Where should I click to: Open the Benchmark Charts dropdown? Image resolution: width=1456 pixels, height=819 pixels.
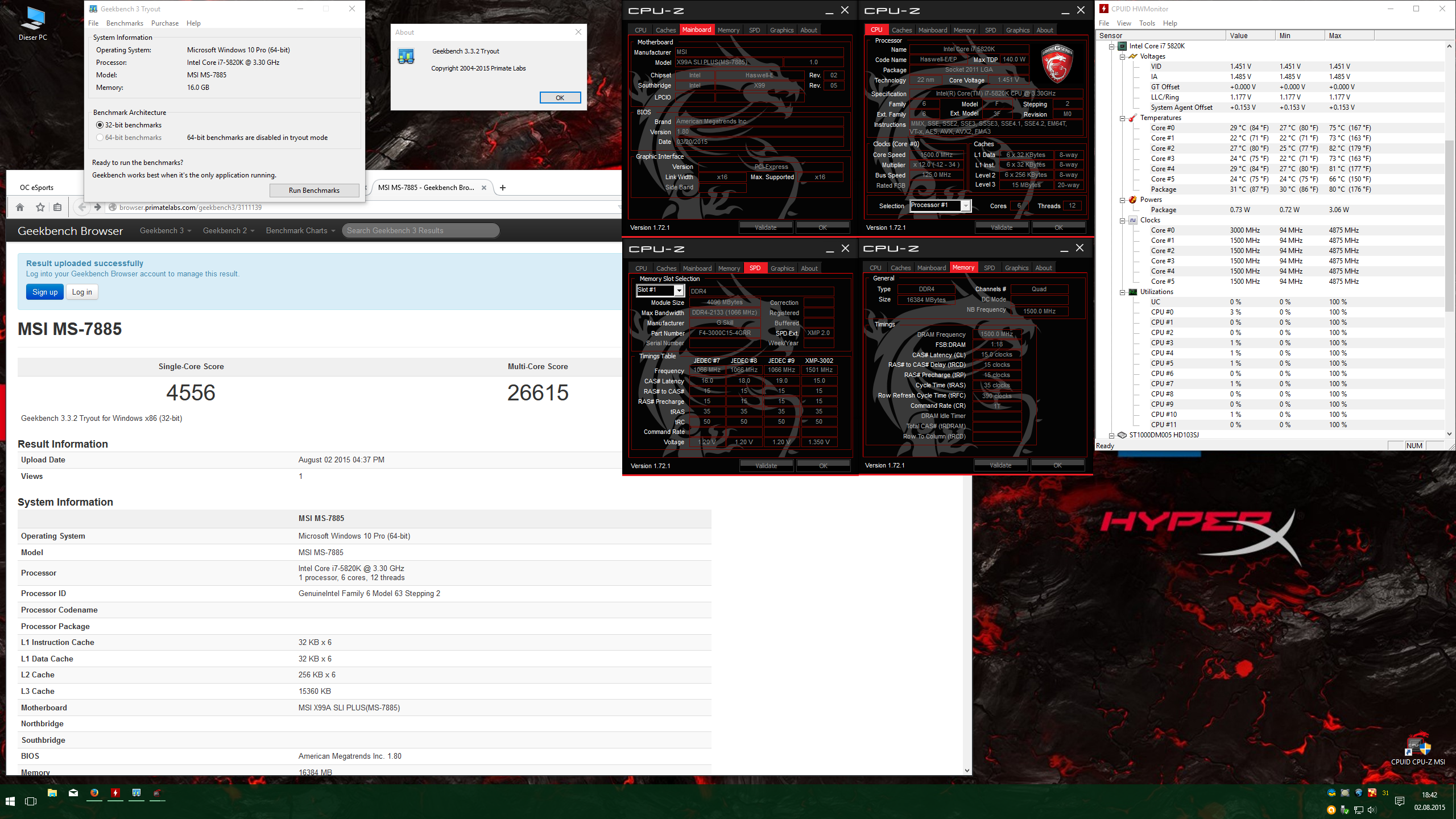pos(300,230)
